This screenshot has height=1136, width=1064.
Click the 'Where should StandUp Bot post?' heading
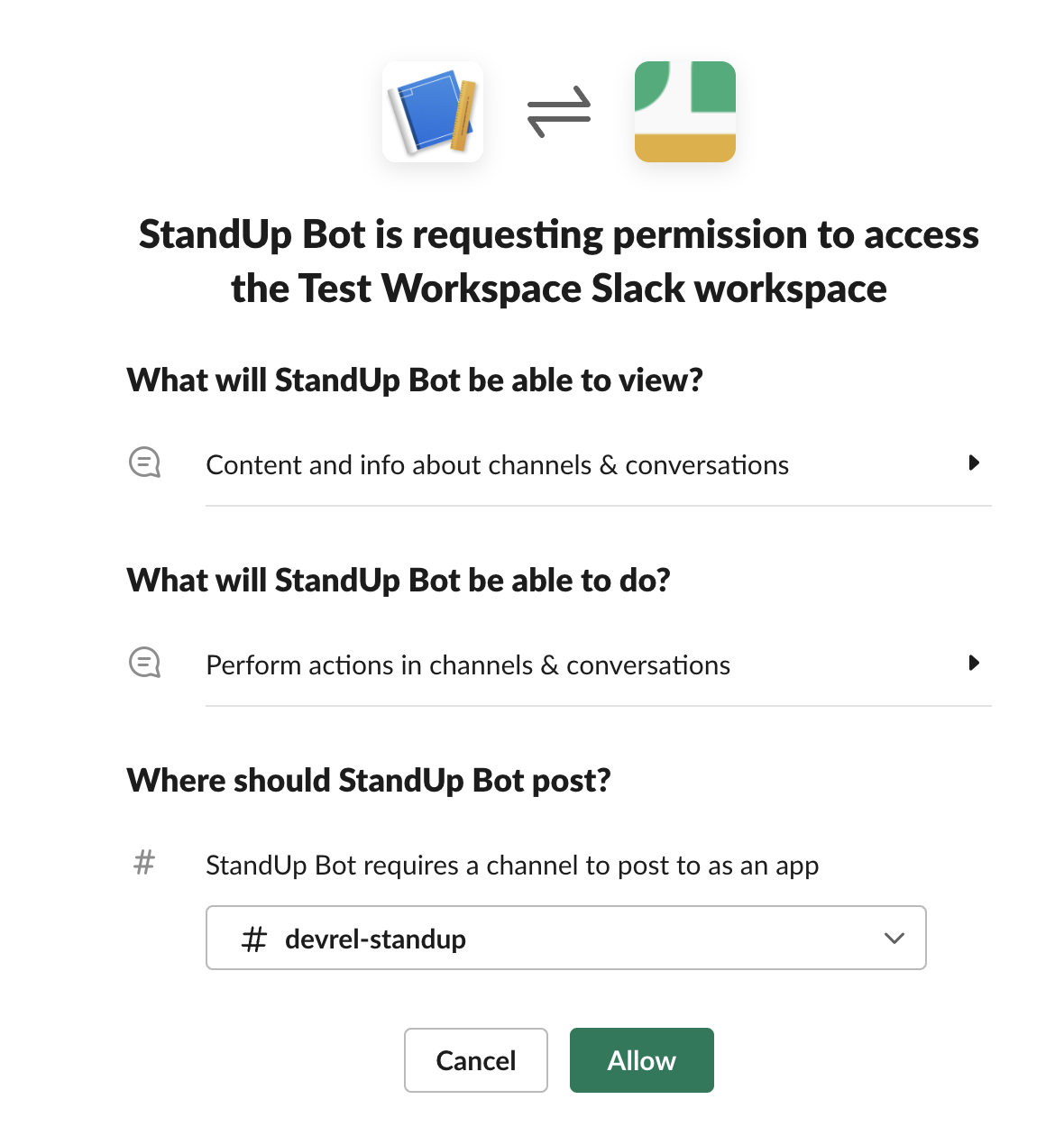click(369, 780)
